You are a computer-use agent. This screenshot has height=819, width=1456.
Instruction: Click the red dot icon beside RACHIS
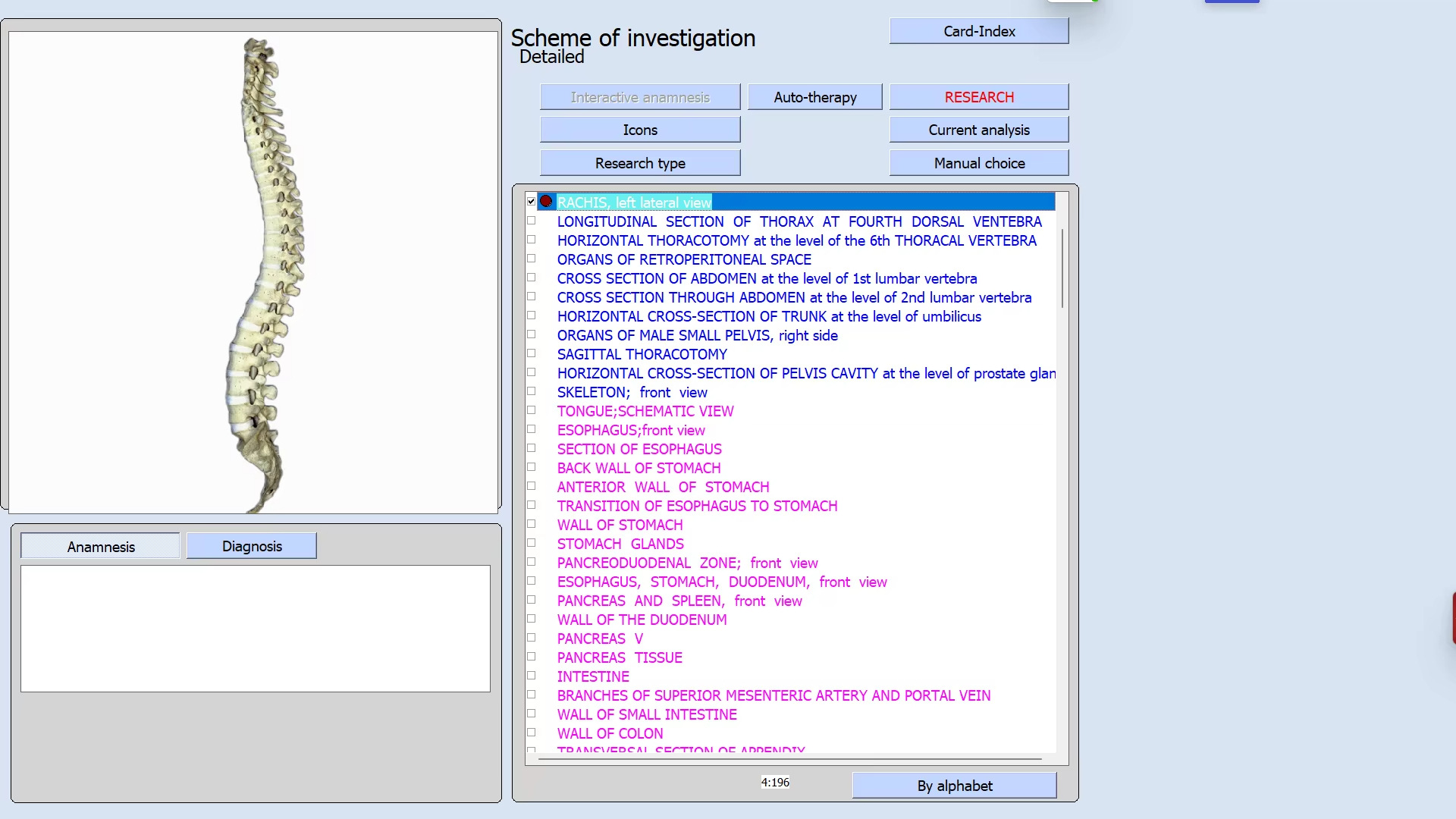(546, 202)
